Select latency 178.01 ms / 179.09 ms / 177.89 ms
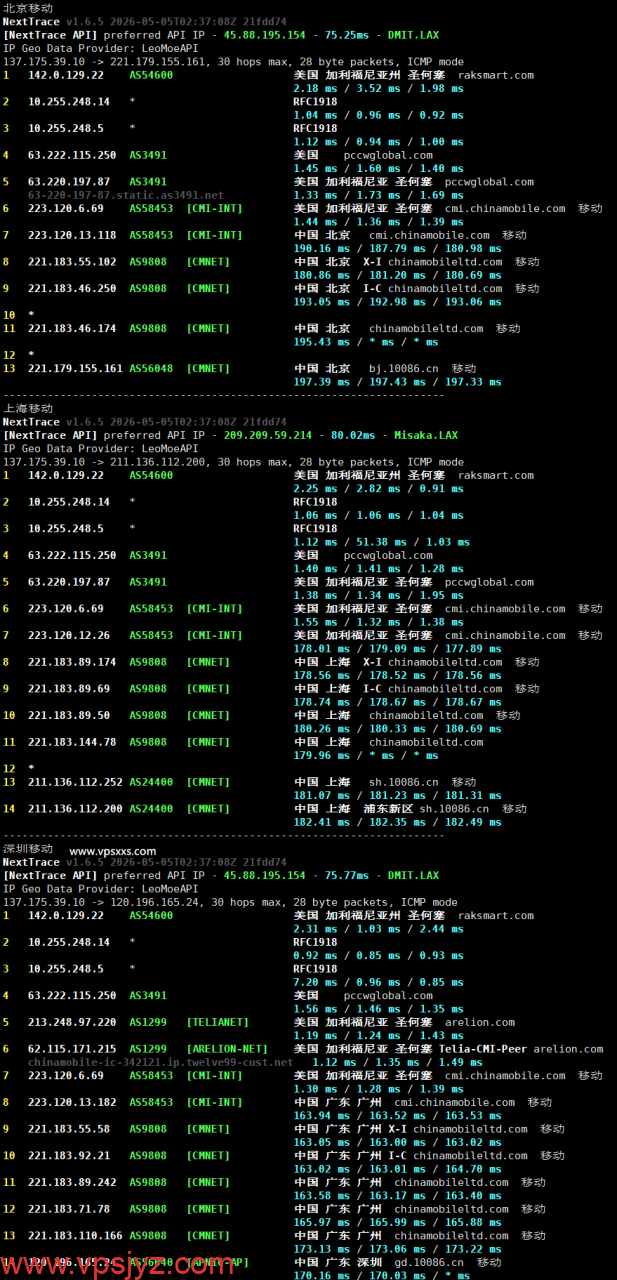This screenshot has height=1280, width=617. [x=397, y=648]
